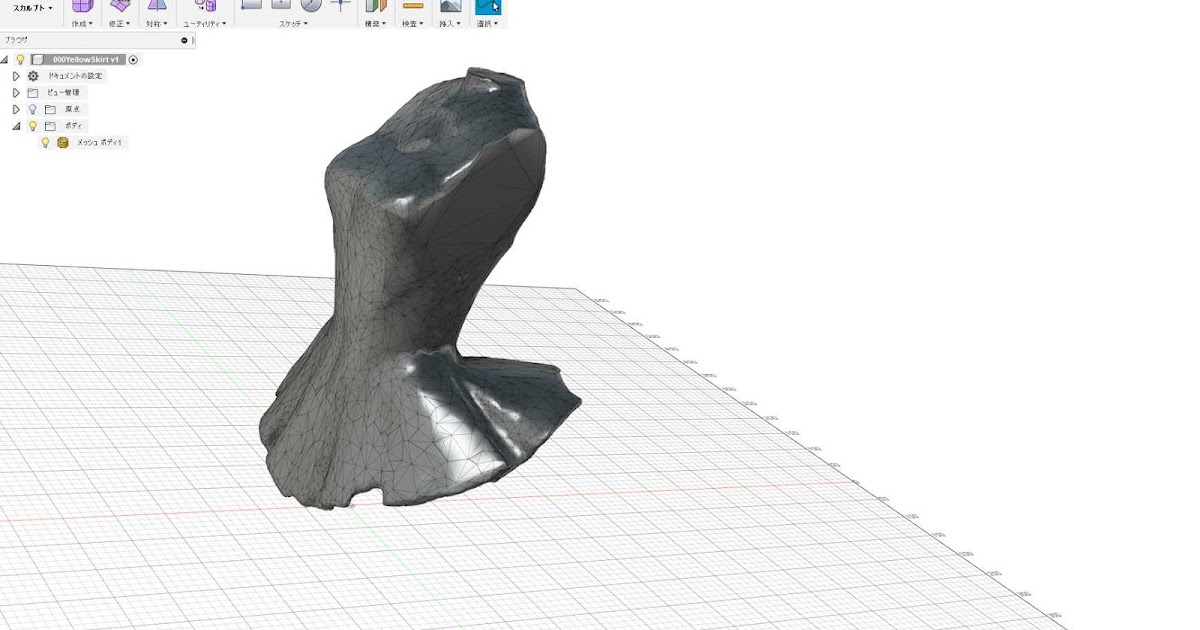Viewport: 1200px width, 630px height.
Task: Click the Symmetry mirror tool icon
Action: 156,5
